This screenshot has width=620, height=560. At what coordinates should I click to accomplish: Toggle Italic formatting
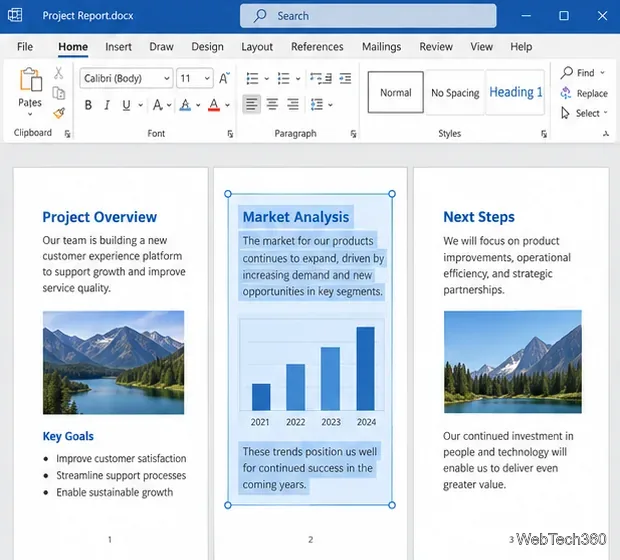(107, 105)
